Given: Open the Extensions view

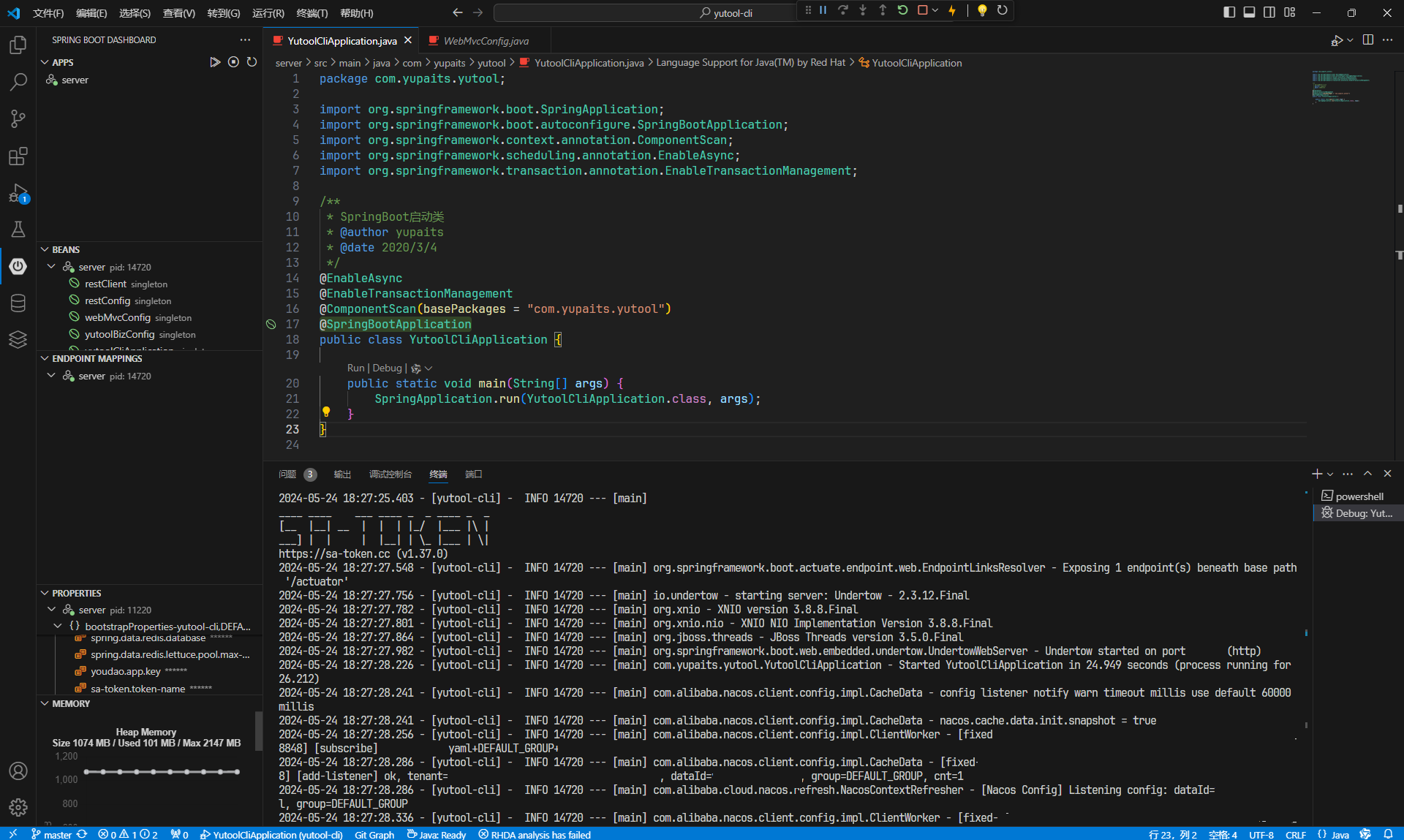Looking at the screenshot, I should (18, 156).
